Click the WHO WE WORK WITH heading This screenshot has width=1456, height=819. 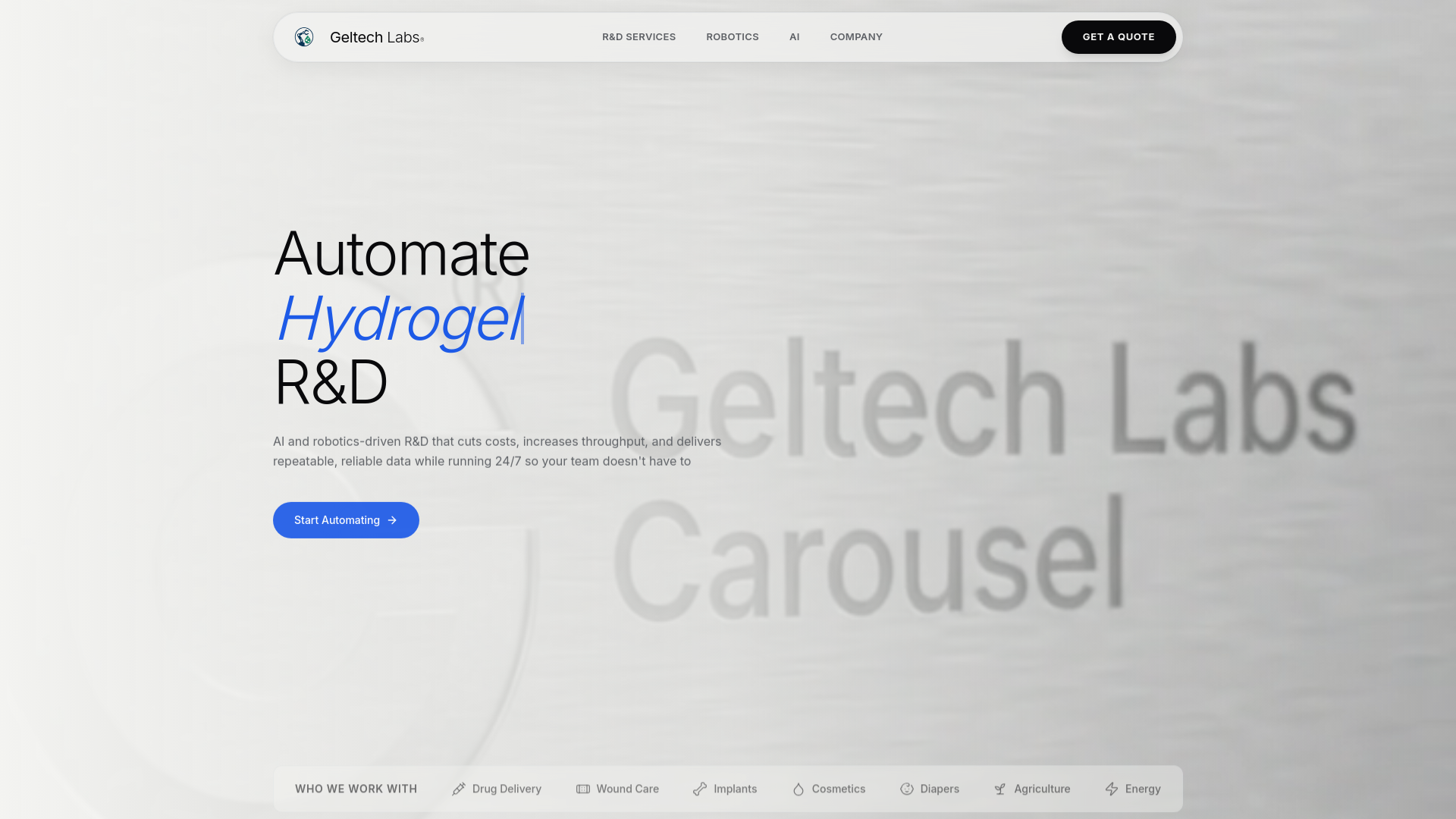[x=356, y=789]
